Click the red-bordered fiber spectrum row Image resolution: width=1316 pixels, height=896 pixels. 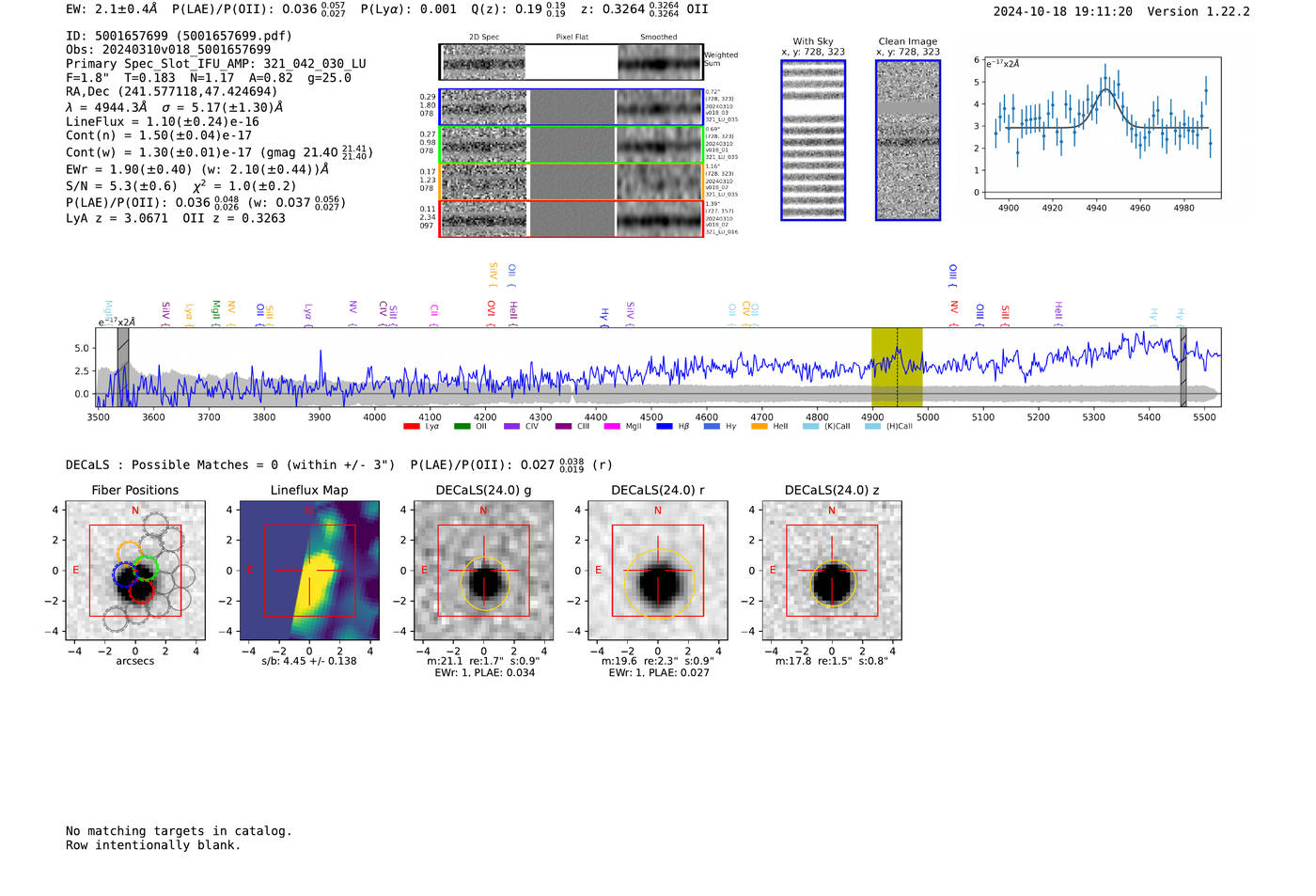571,219
